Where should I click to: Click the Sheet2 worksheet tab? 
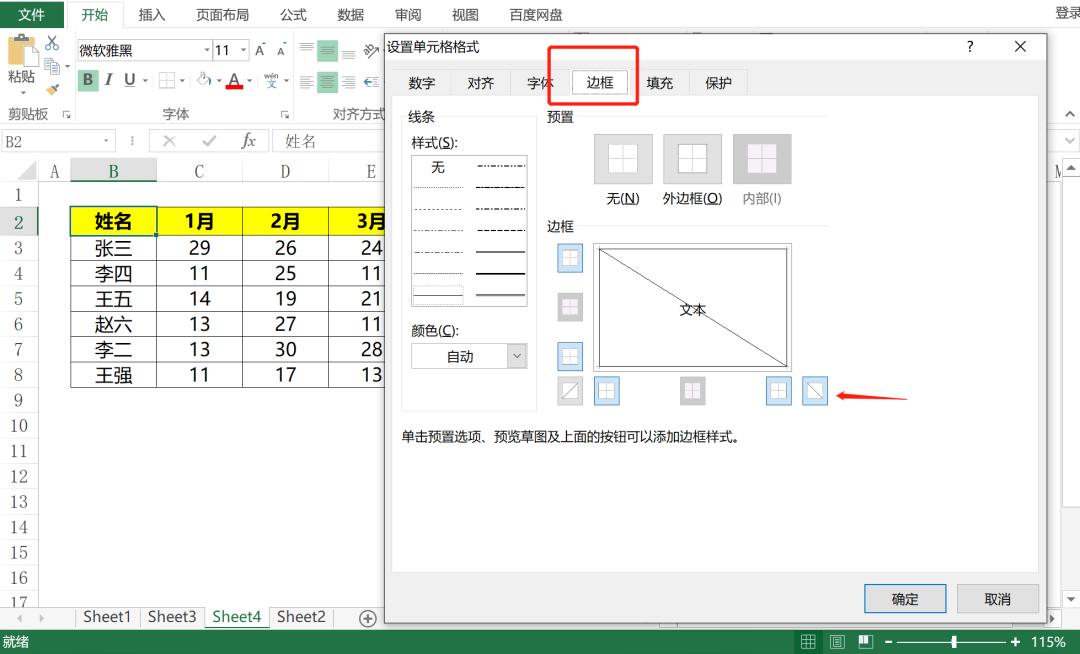300,617
